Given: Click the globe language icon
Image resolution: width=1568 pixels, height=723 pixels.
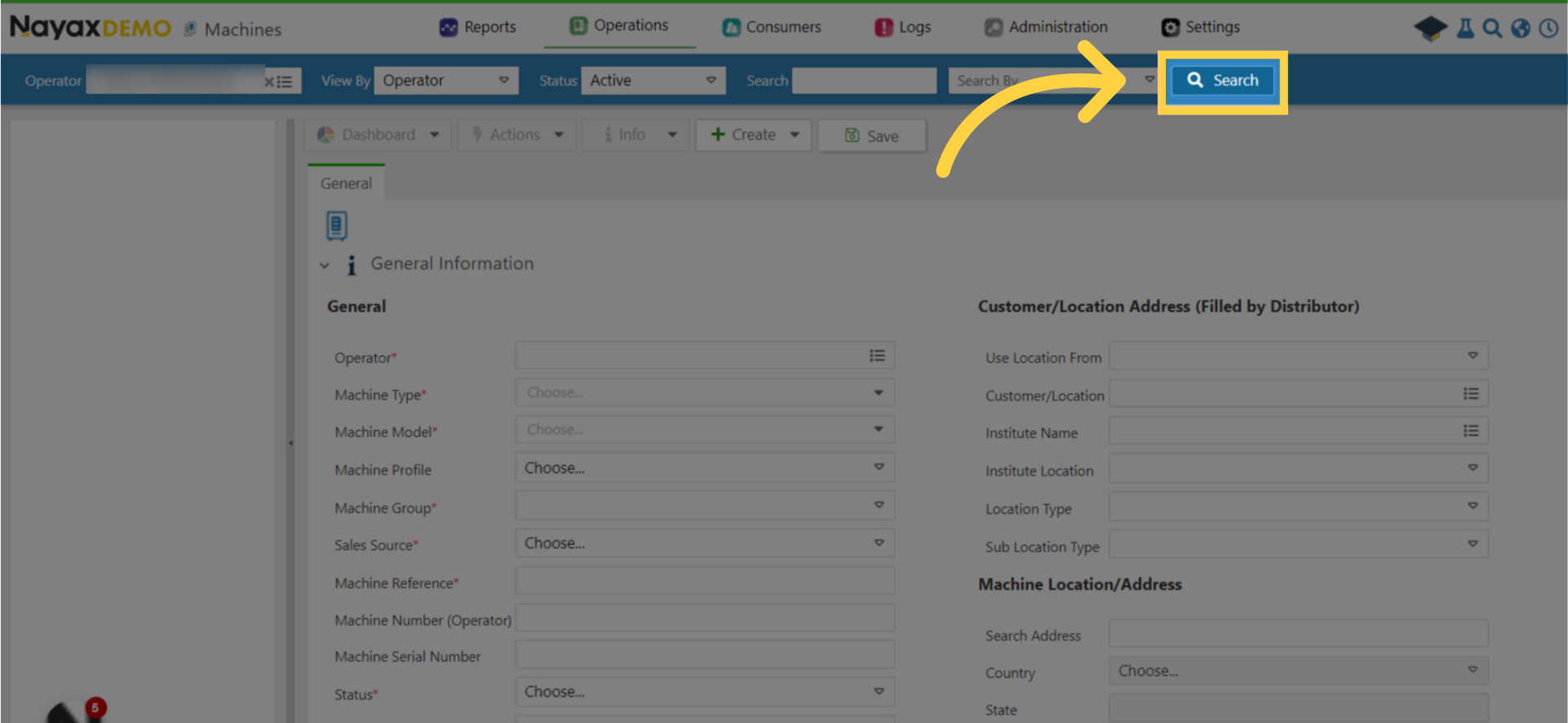Looking at the screenshot, I should tap(1521, 29).
